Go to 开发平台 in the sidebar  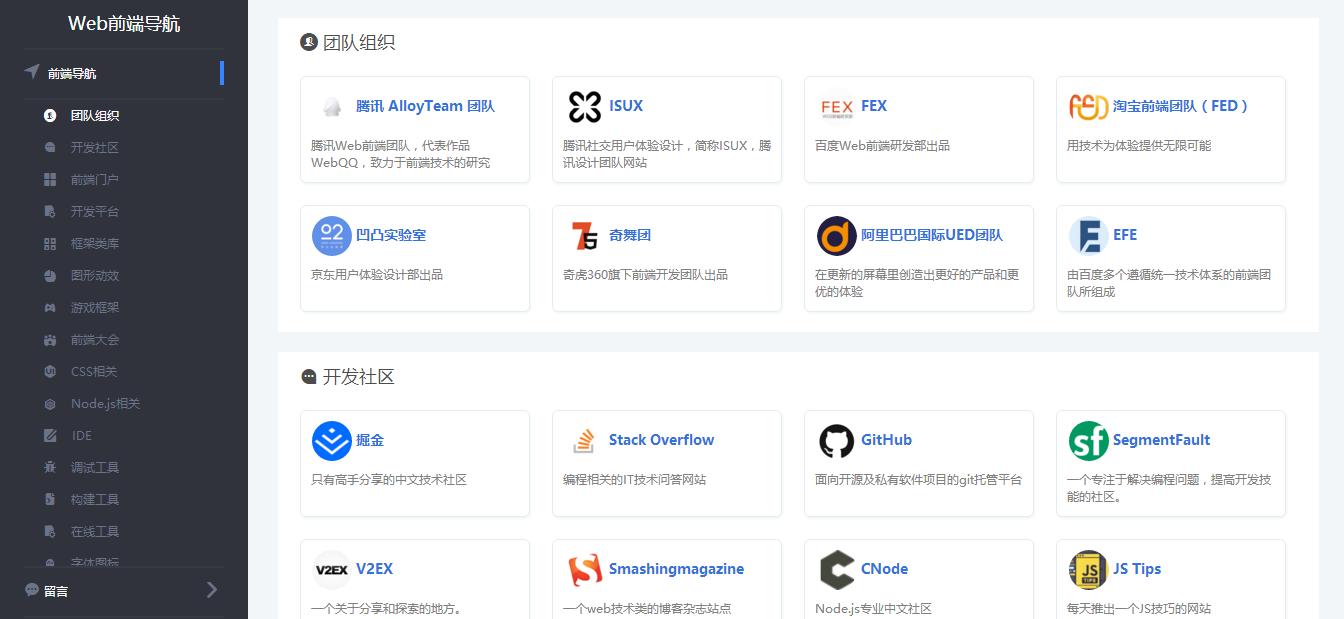[95, 212]
